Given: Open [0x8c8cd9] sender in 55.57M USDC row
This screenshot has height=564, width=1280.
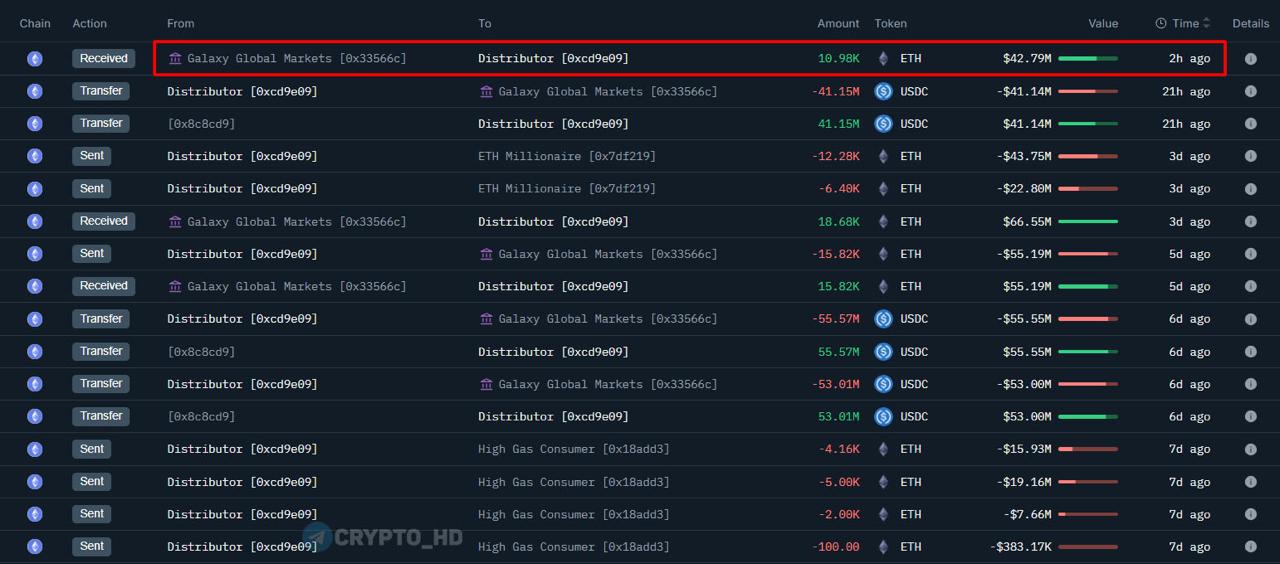Looking at the screenshot, I should (x=201, y=352).
